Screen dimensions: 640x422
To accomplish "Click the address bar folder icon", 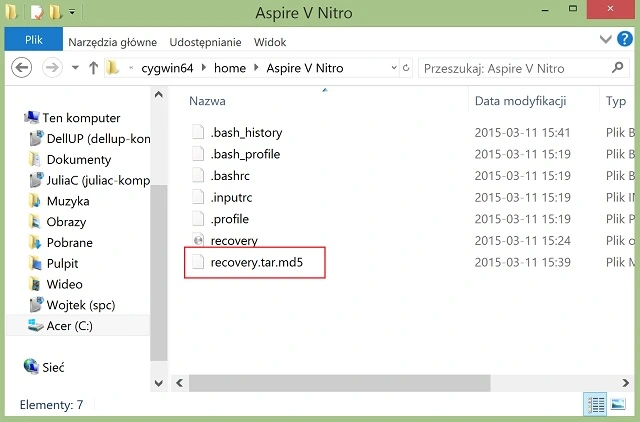I will (112, 67).
